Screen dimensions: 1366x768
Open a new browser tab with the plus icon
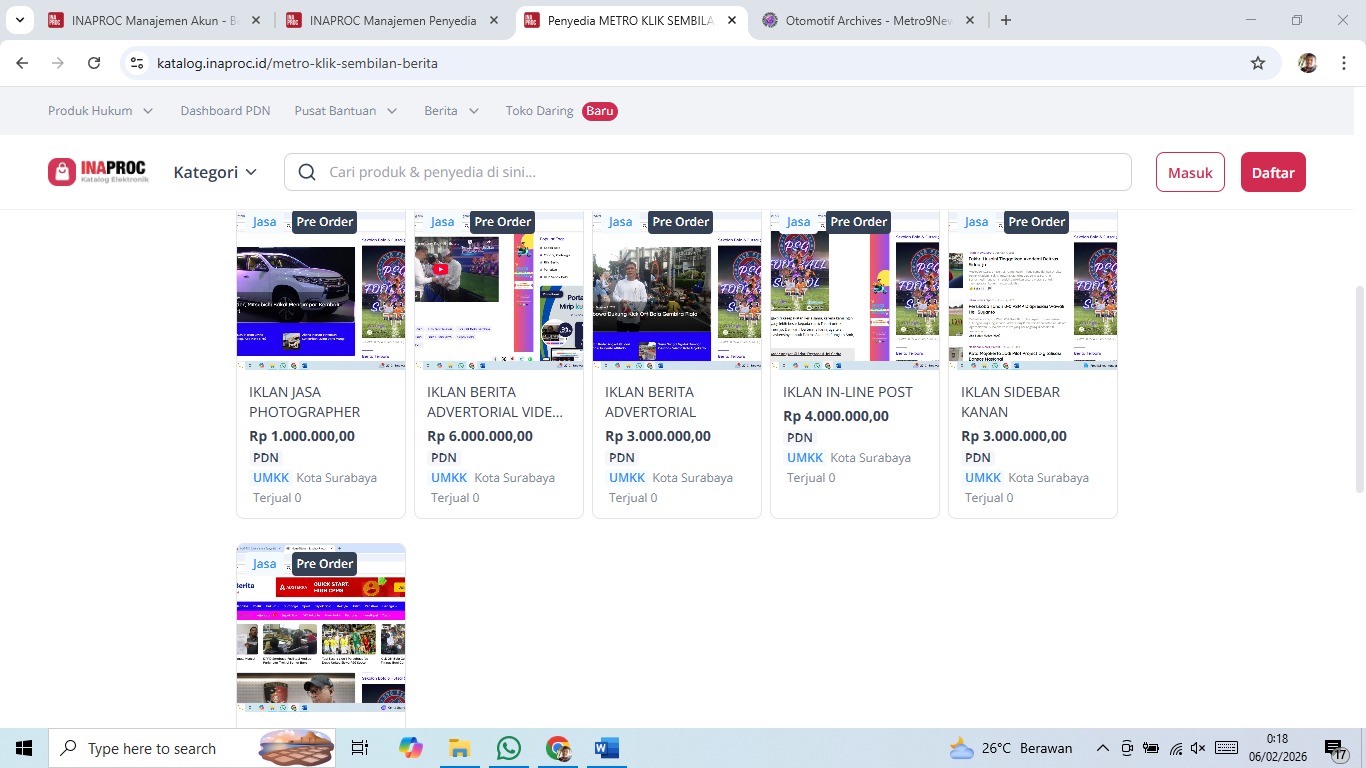click(x=1006, y=20)
